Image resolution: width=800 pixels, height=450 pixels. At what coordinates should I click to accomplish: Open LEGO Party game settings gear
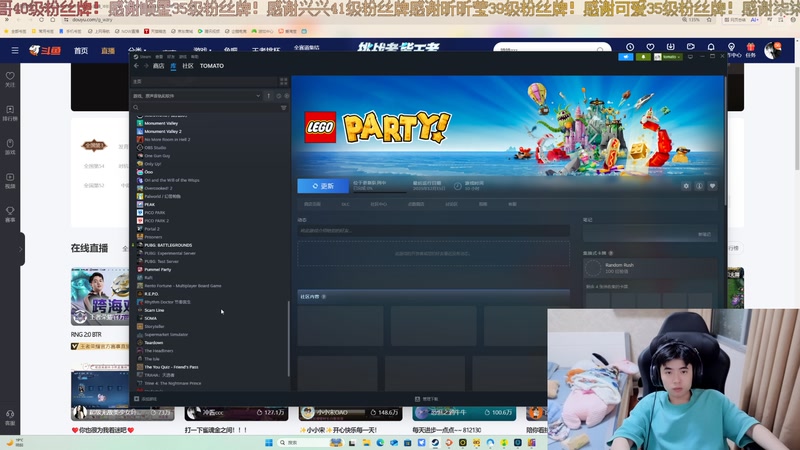coord(686,186)
